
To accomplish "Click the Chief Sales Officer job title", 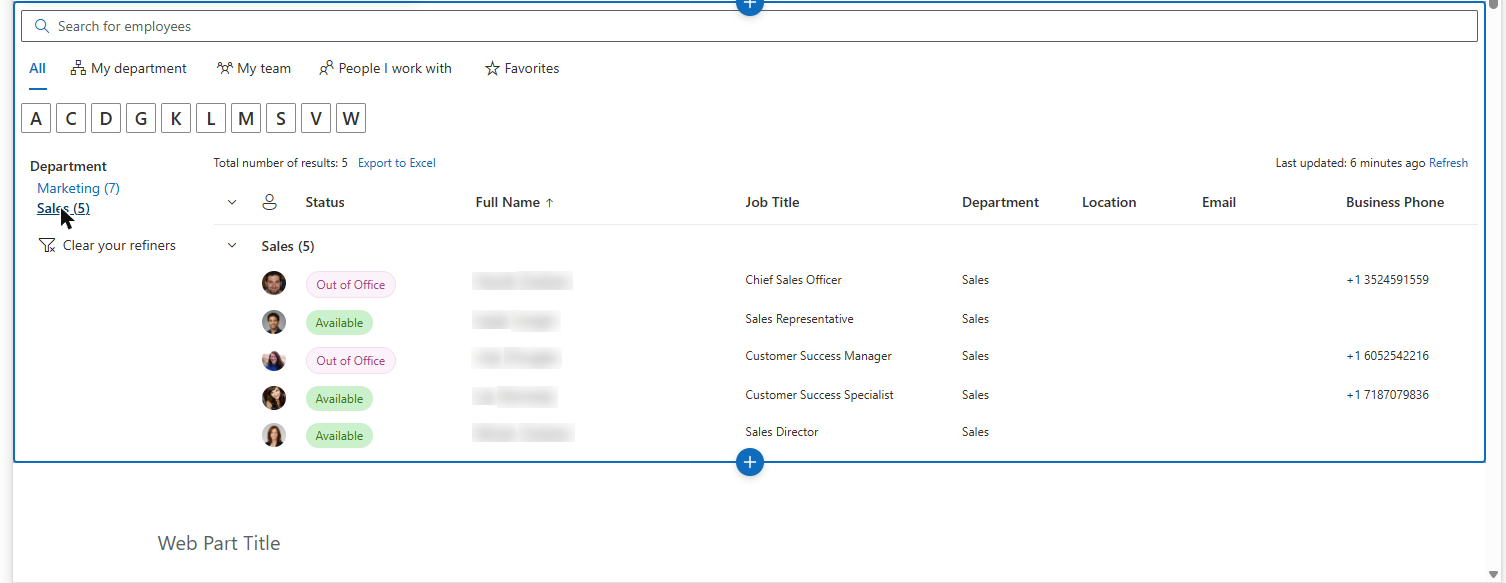I will pos(794,280).
